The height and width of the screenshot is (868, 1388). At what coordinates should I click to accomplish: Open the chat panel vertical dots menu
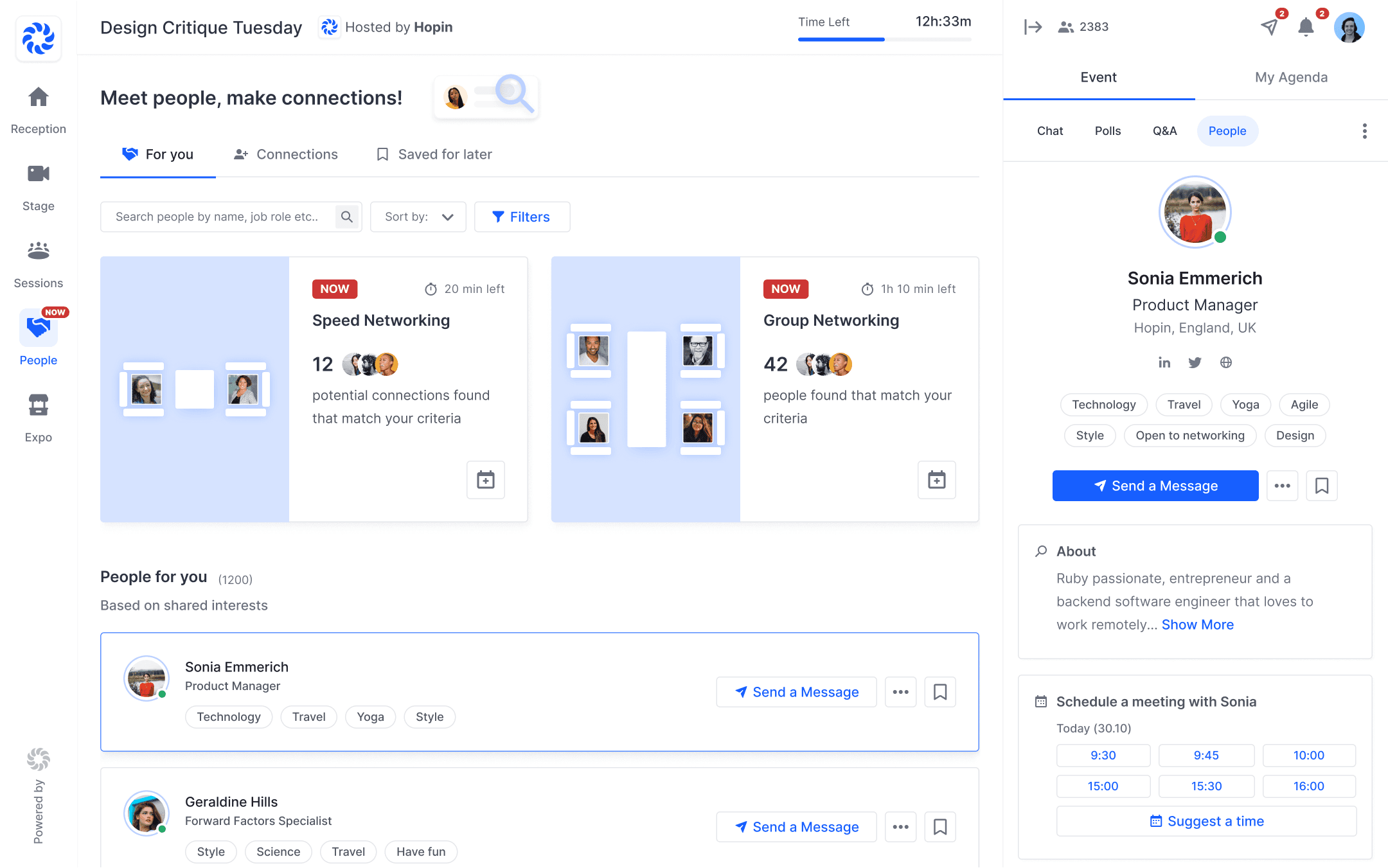(x=1364, y=131)
